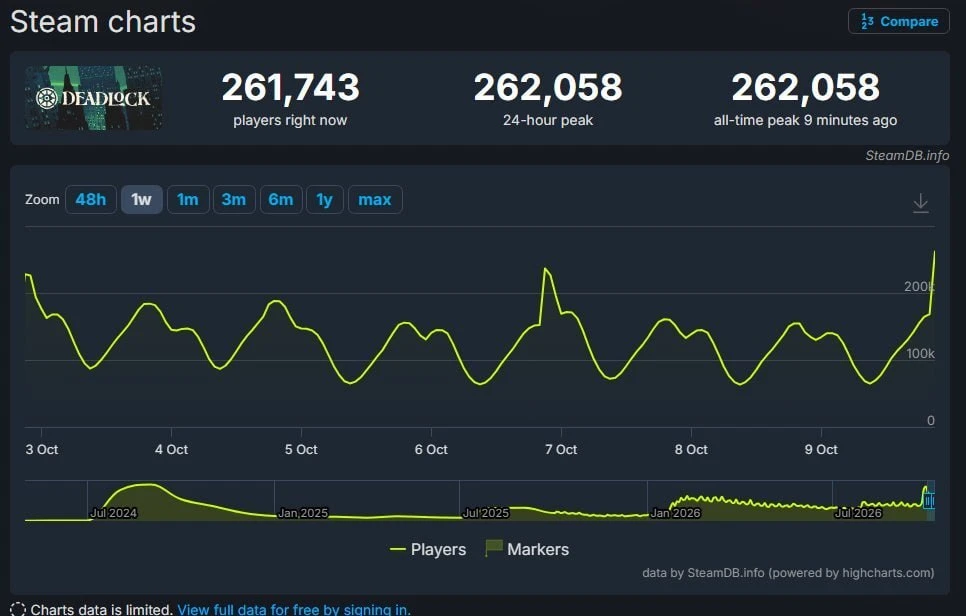
Task: Set chart zoom to 1y
Action: (325, 200)
